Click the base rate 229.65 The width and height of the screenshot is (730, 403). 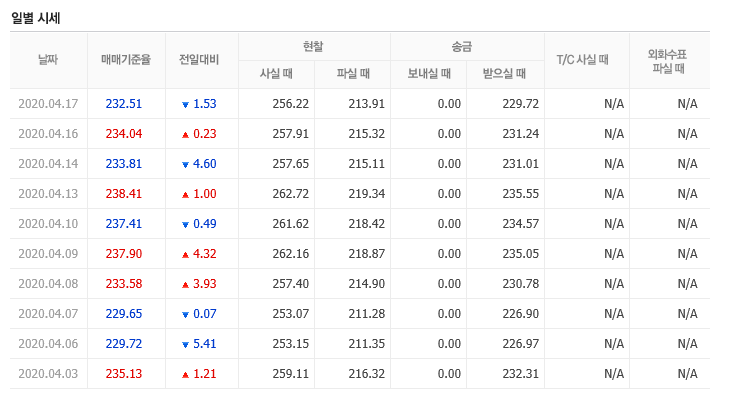click(123, 314)
